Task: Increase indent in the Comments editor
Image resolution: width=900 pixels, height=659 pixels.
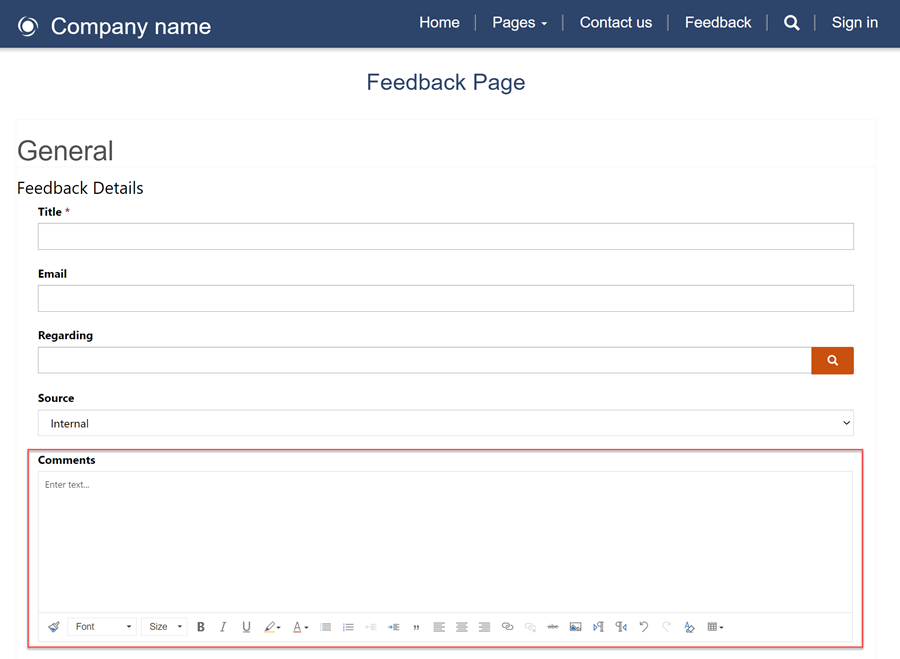Action: [x=394, y=627]
